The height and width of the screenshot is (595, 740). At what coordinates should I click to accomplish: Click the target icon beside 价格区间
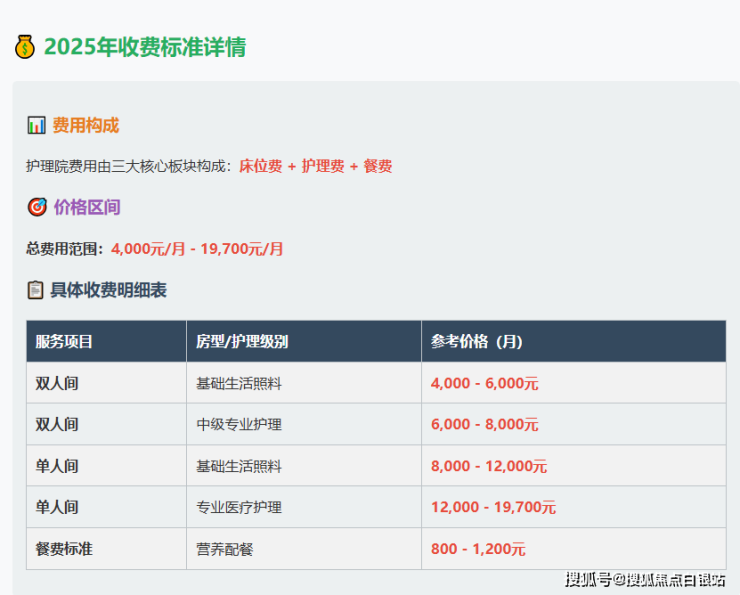[x=36, y=207]
